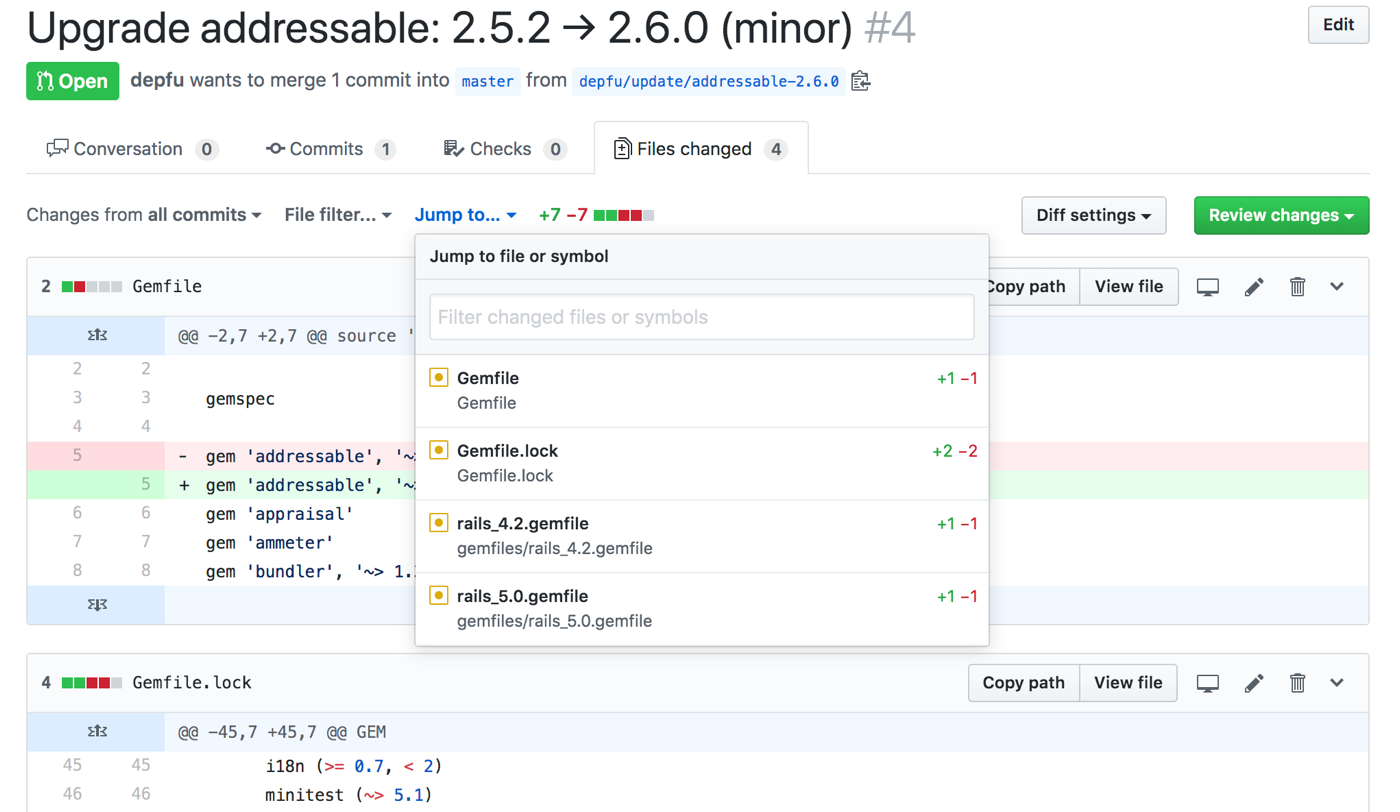The width and height of the screenshot is (1400, 812).
Task: Click display rich diff icon for Gemfile
Action: (1207, 287)
